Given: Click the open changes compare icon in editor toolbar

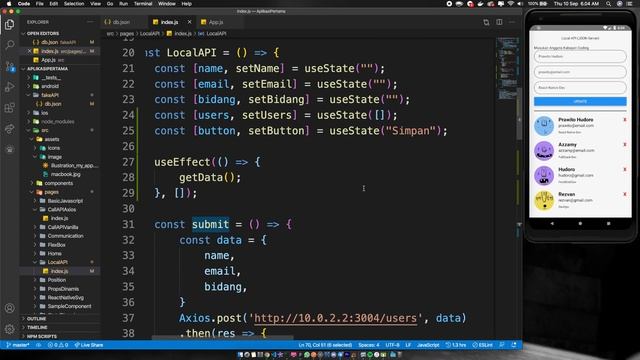Looking at the screenshot, I should click(x=486, y=22).
